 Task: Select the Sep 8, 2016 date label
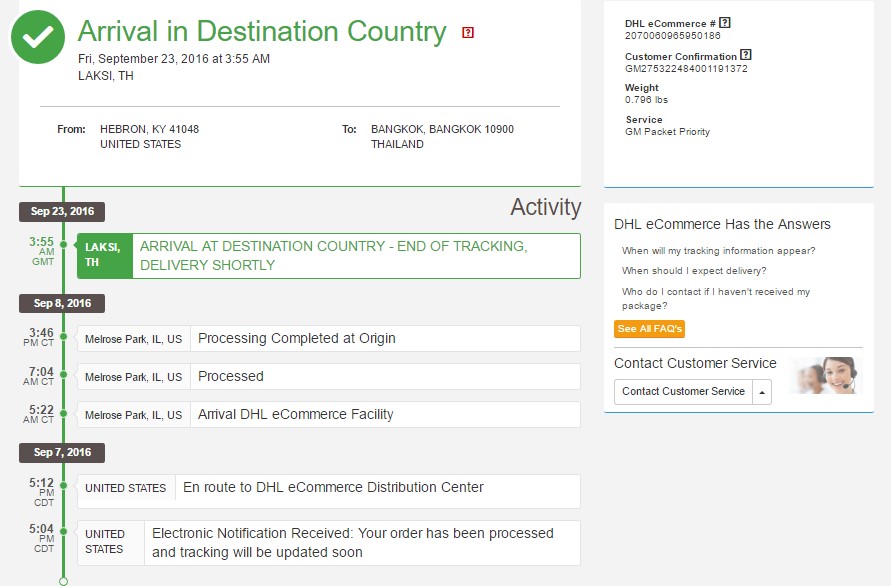point(62,304)
